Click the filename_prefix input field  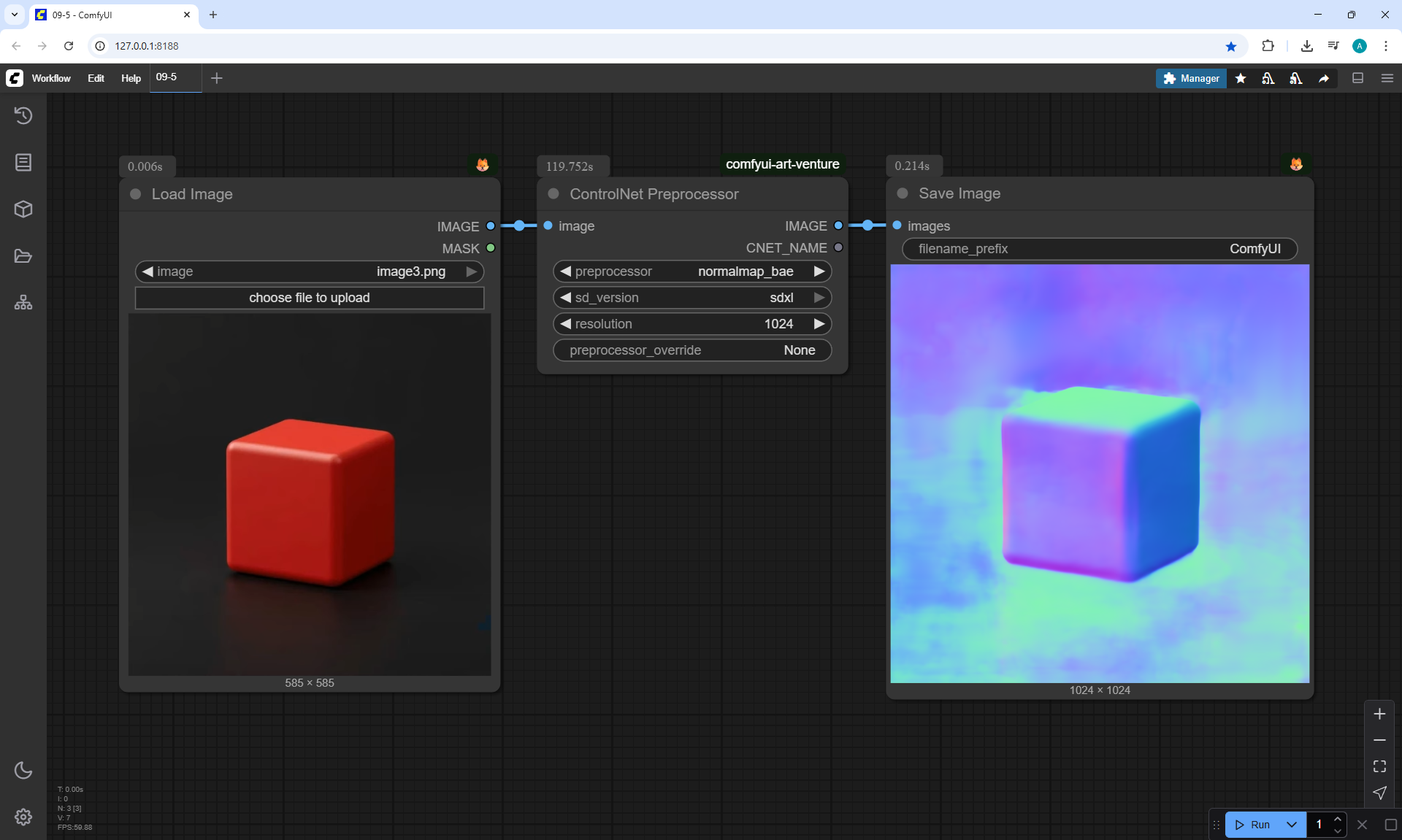[x=1099, y=249]
